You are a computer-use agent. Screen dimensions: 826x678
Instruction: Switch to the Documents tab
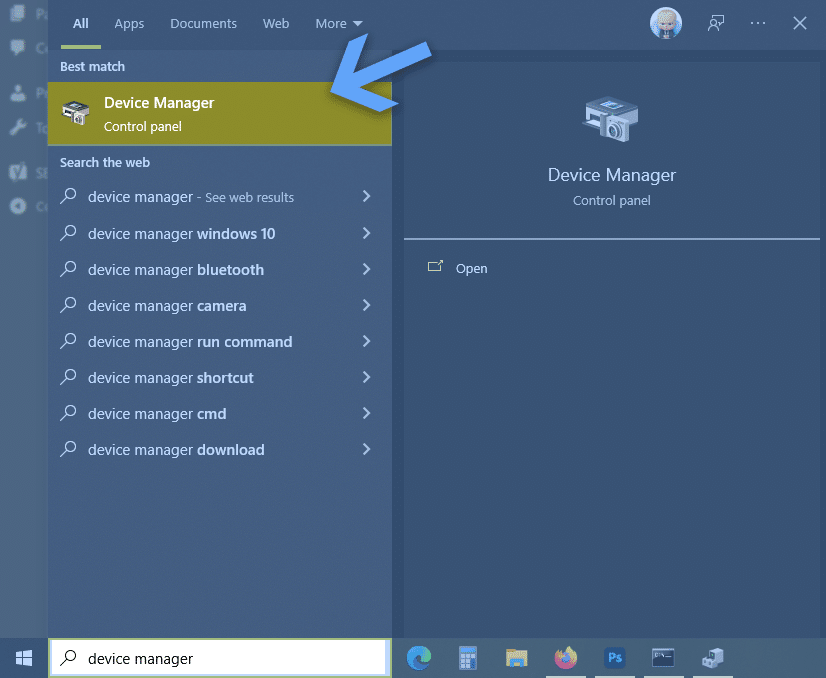[203, 24]
